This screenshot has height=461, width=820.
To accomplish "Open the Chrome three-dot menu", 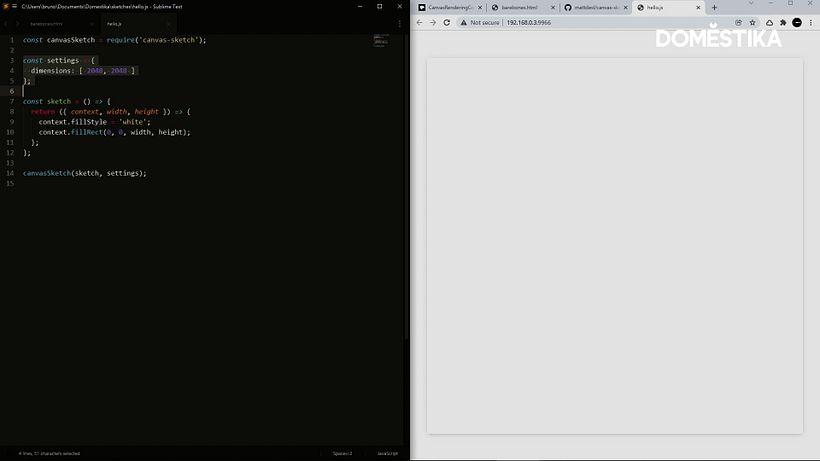I will 811,22.
